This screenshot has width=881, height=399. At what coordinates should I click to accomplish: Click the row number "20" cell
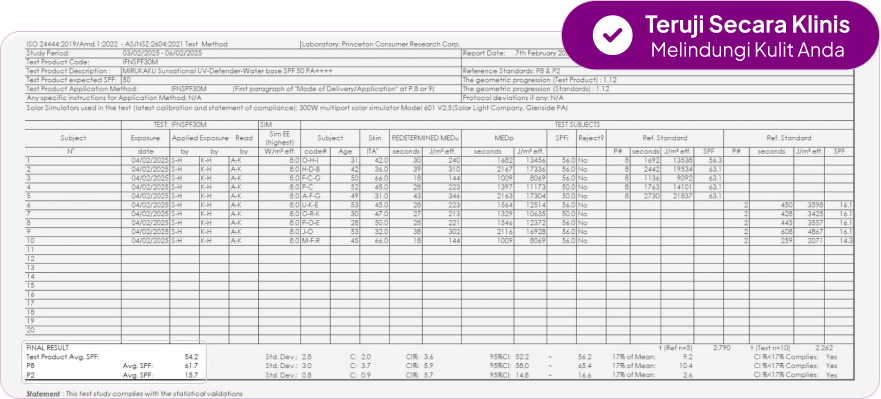(x=31, y=330)
